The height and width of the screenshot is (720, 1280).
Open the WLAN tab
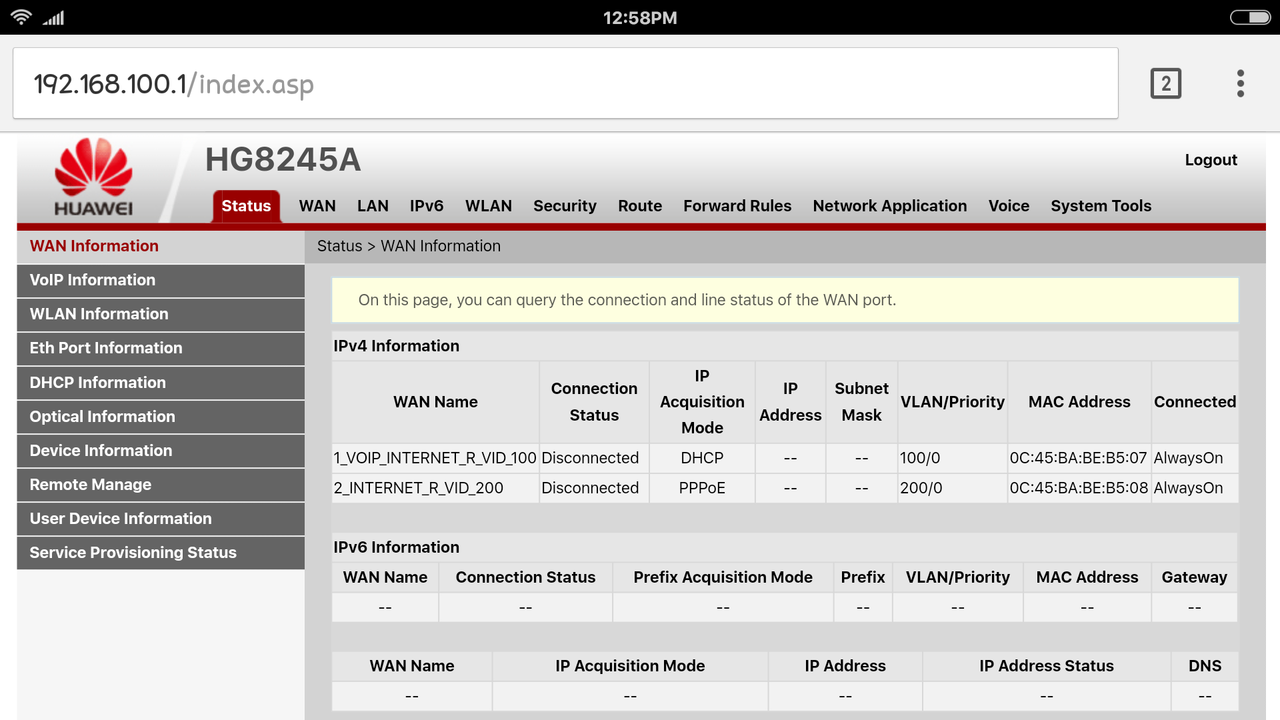488,206
